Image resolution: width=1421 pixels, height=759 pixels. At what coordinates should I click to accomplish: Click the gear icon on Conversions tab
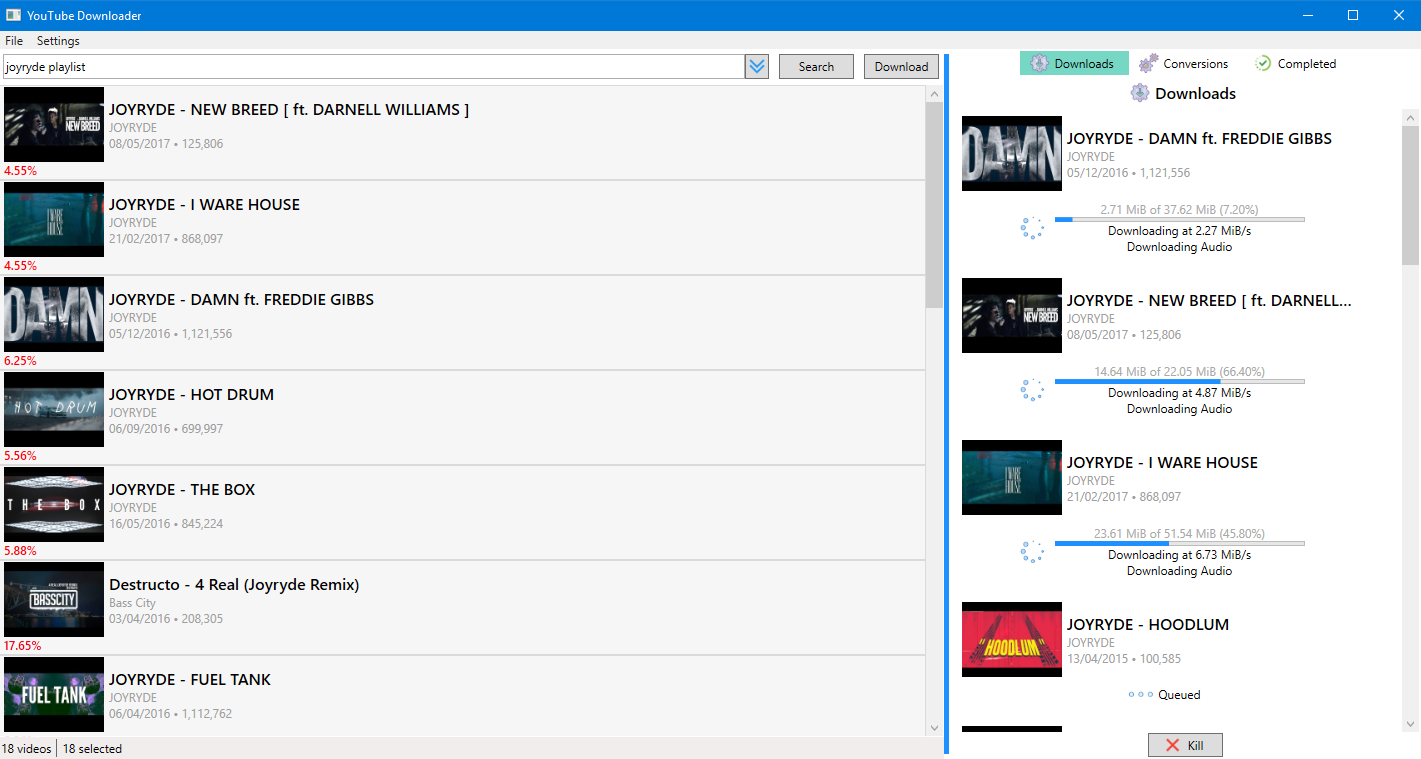click(x=1149, y=63)
